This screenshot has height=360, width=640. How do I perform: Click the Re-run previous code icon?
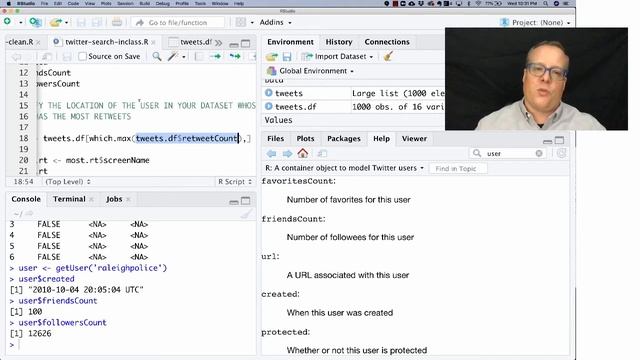point(235,56)
